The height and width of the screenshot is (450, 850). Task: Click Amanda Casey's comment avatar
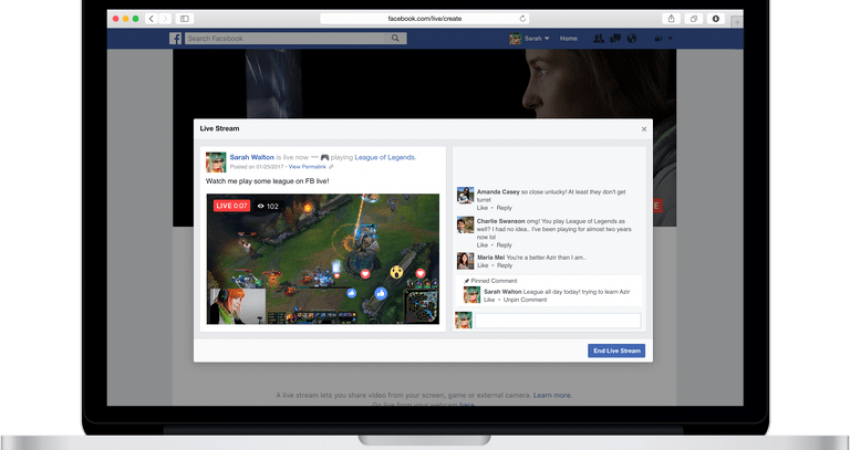click(x=465, y=195)
